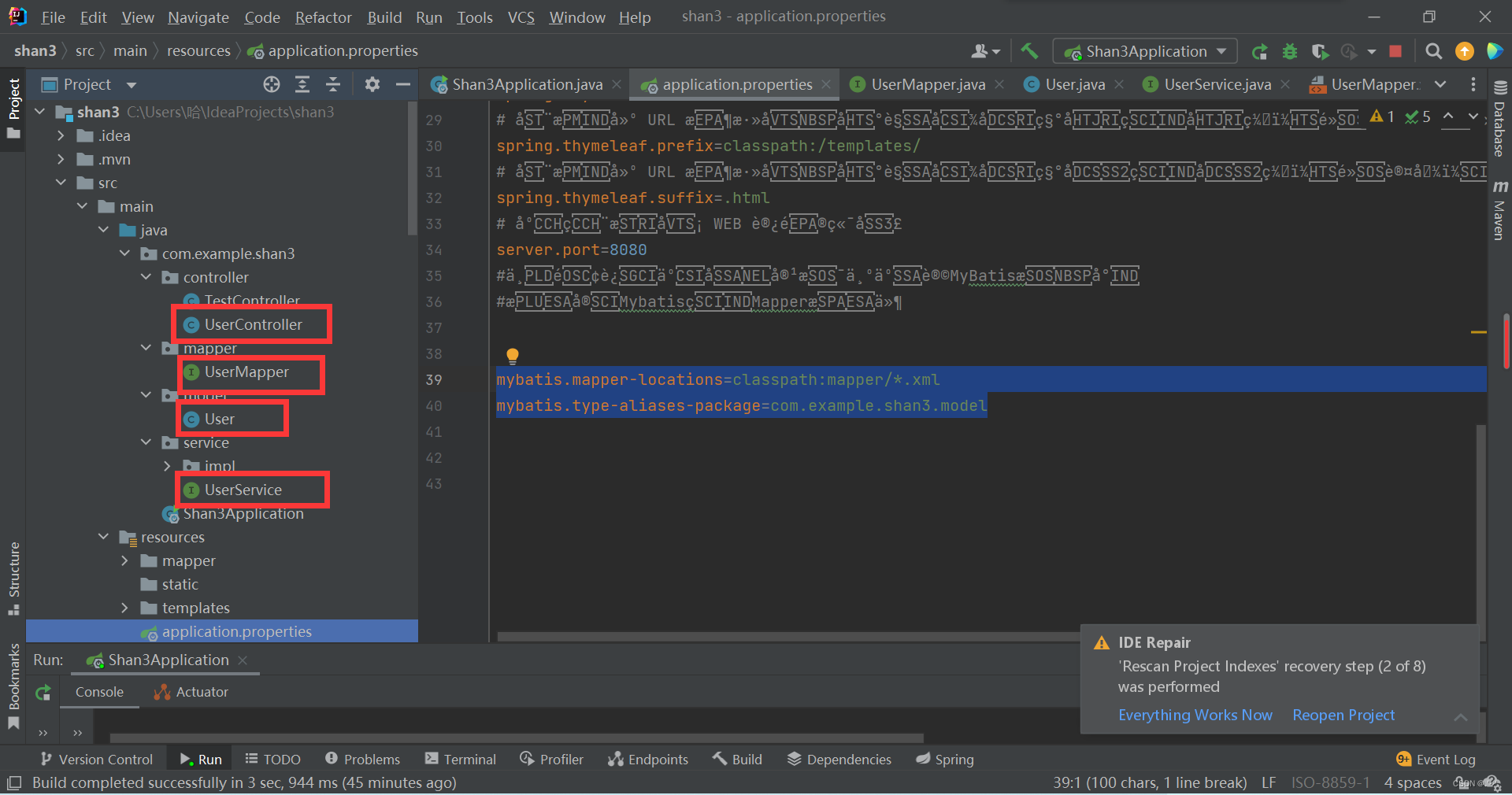Close the Shan3Application run tab

pos(243,660)
